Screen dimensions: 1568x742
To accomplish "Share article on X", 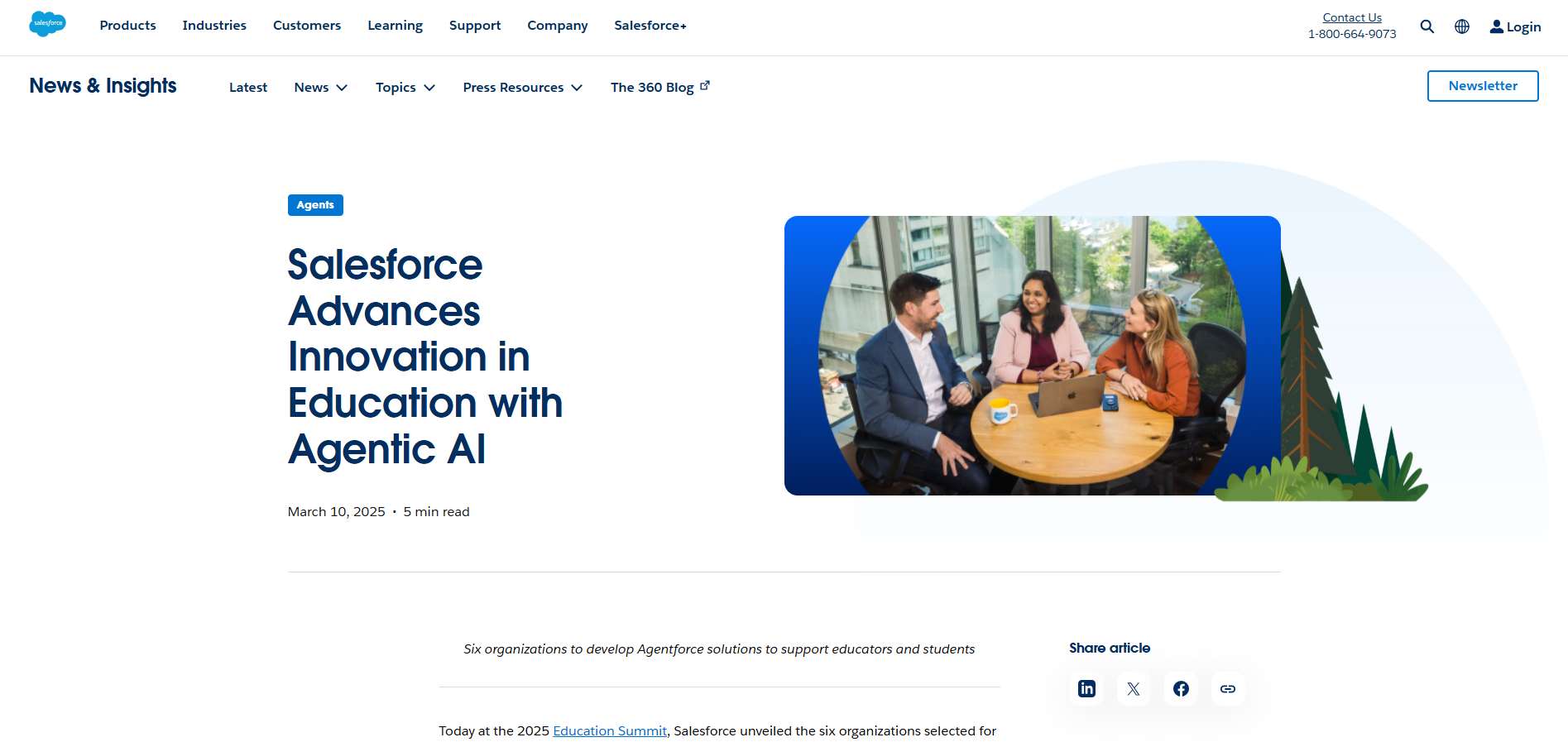I will pos(1134,688).
